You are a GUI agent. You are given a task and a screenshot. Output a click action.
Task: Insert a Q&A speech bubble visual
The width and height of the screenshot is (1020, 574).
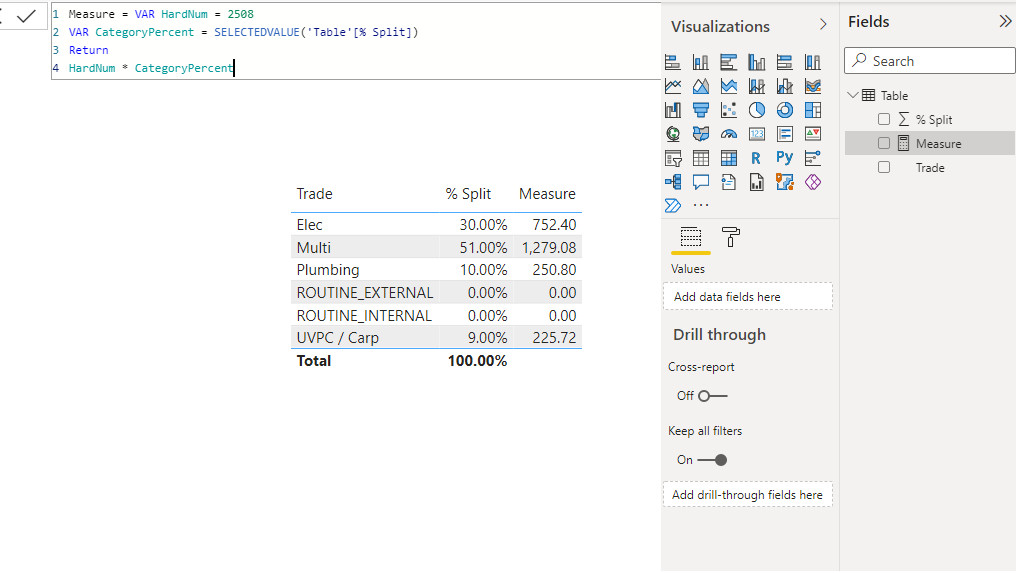point(701,182)
